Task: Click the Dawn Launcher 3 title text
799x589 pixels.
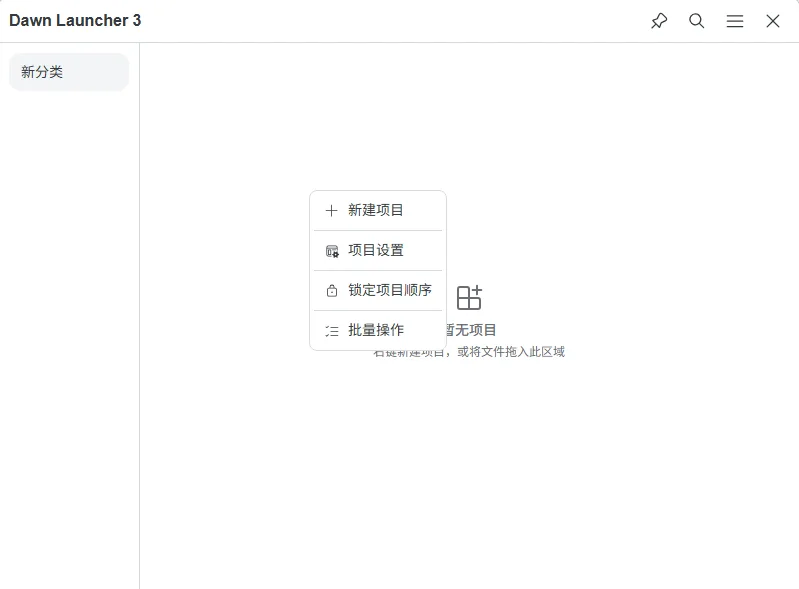Action: point(75,20)
